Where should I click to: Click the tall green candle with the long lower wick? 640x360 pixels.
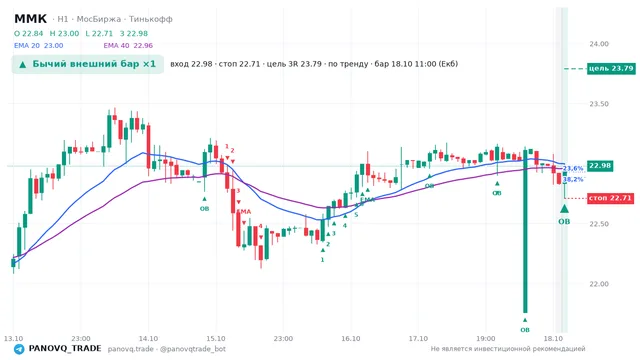525,231
